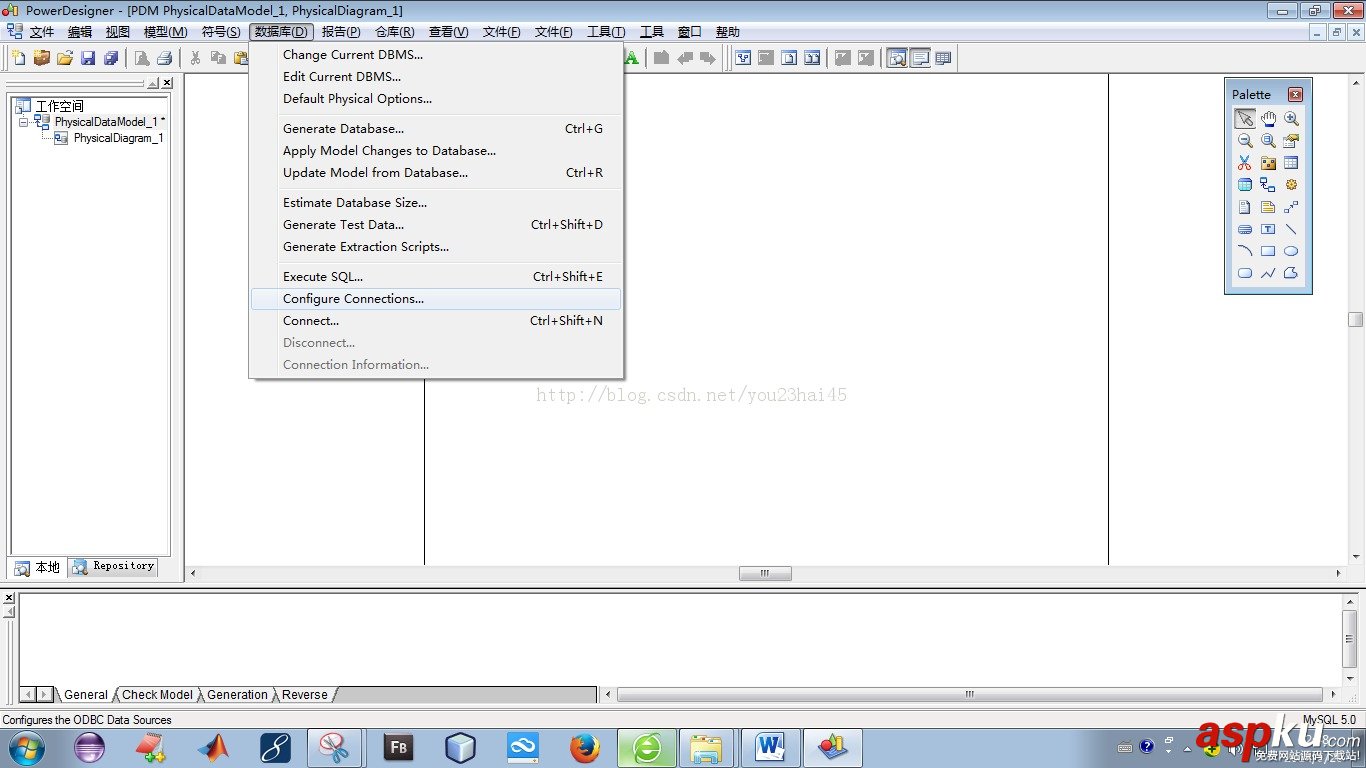Click the Generate Database menu item
The image size is (1366, 768).
click(343, 128)
